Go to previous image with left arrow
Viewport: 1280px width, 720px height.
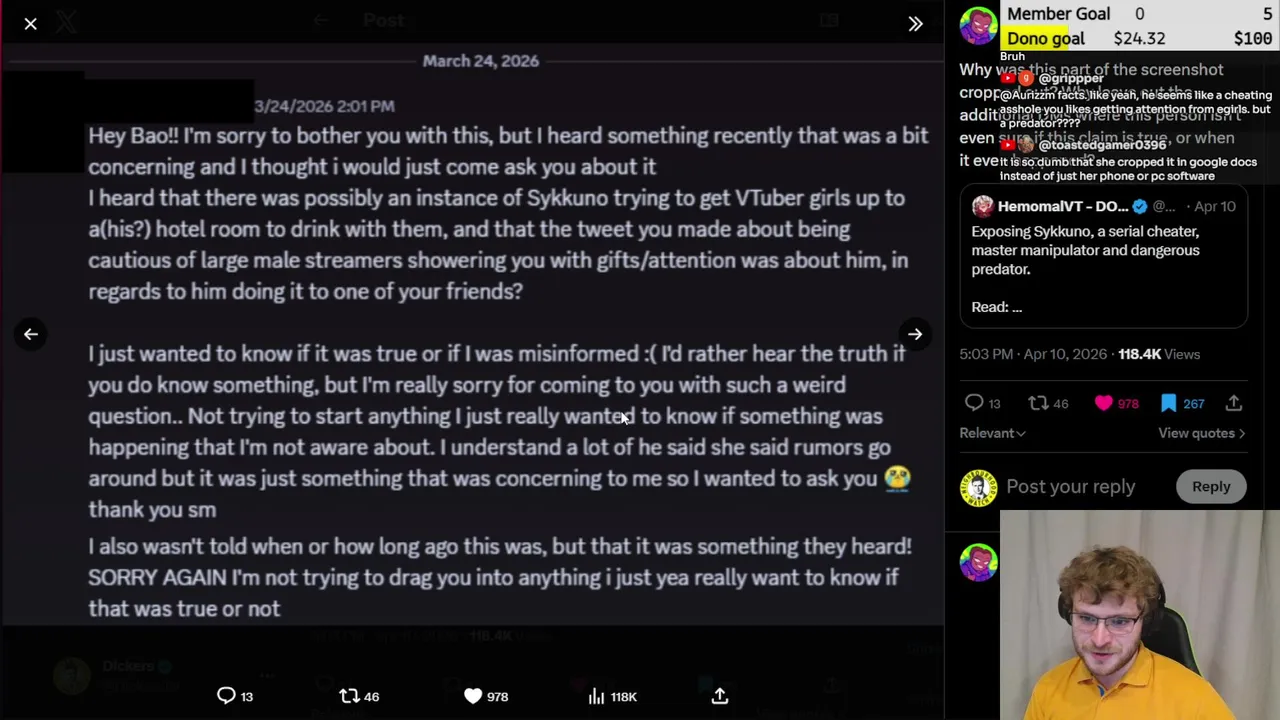(x=30, y=334)
